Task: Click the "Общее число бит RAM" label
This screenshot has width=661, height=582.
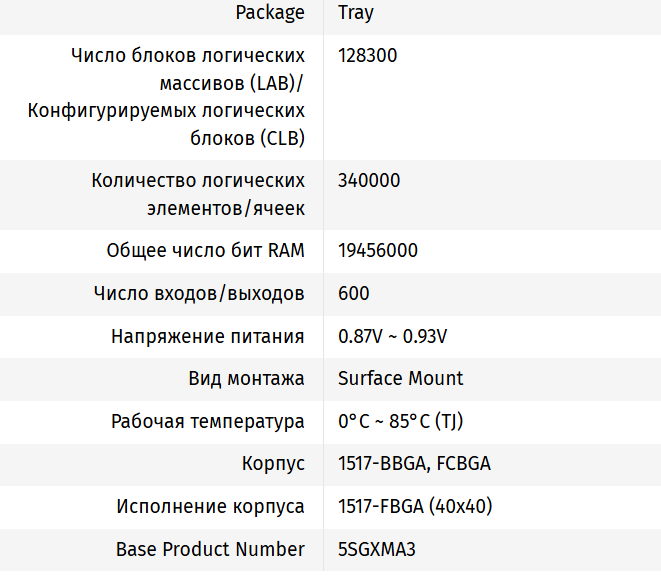Action: pos(205,250)
